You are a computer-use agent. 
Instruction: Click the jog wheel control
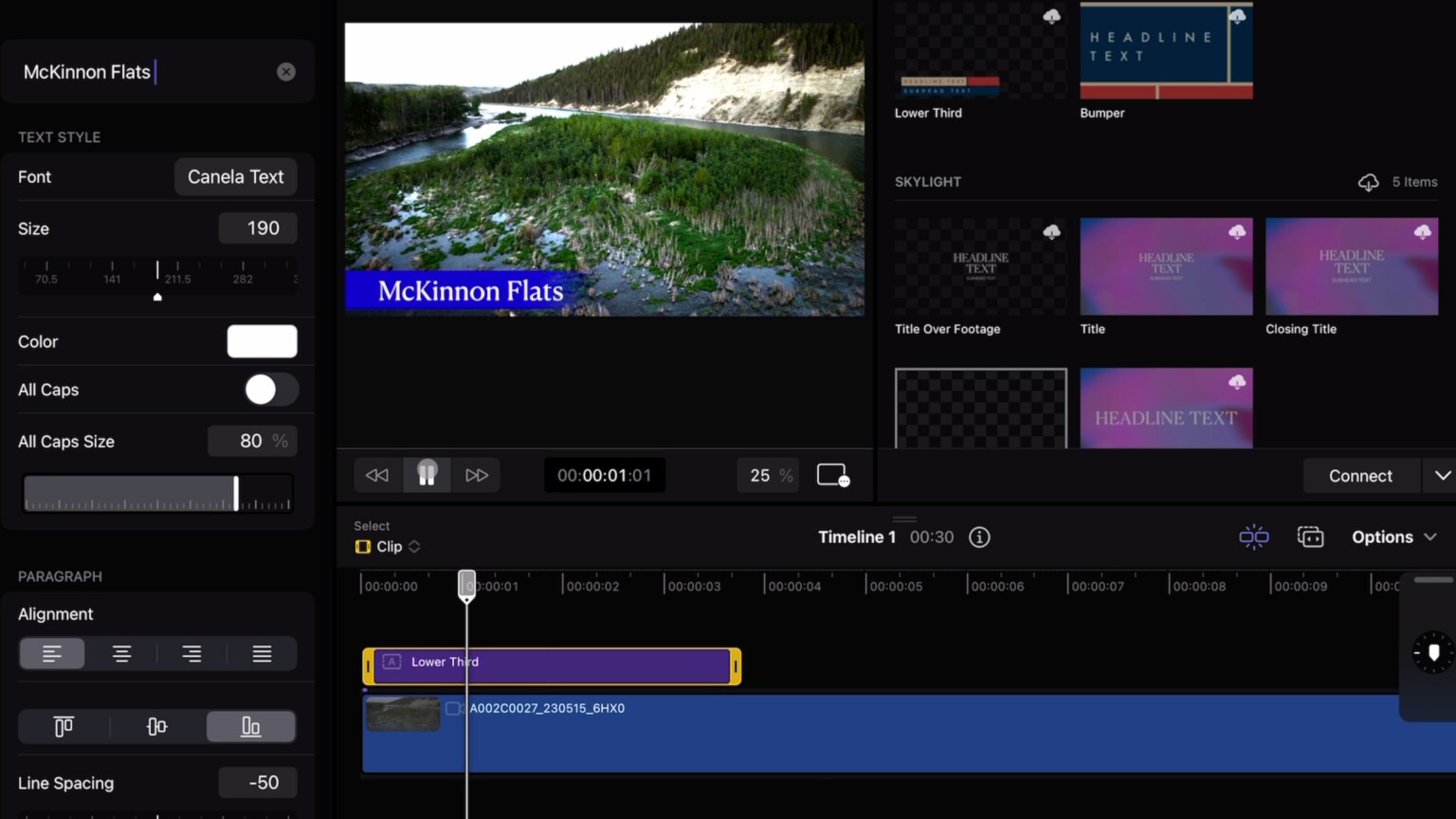pos(1433,652)
